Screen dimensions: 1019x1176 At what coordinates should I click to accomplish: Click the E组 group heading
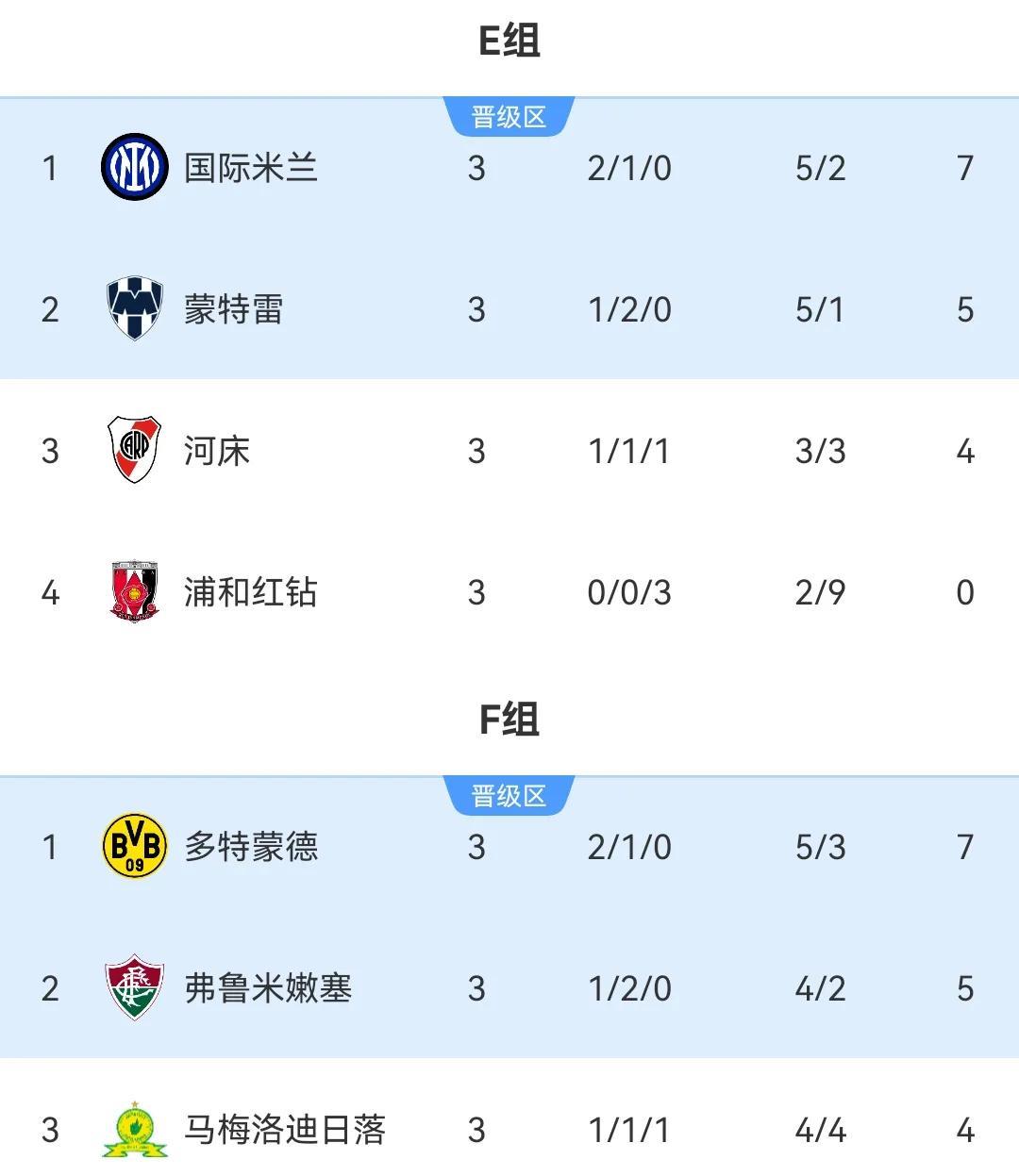click(509, 41)
